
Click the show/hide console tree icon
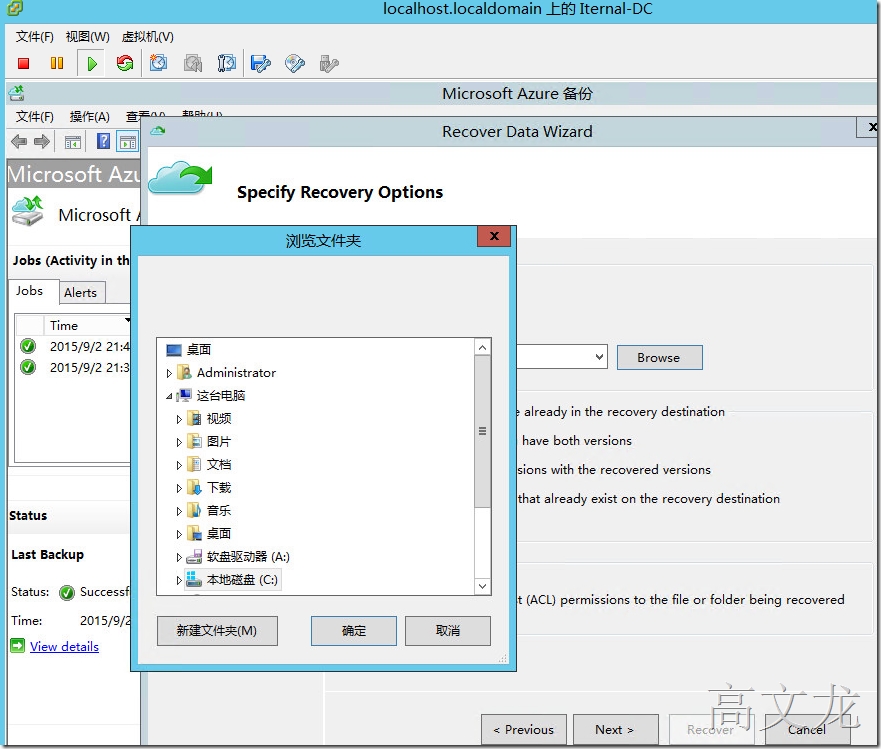(73, 142)
